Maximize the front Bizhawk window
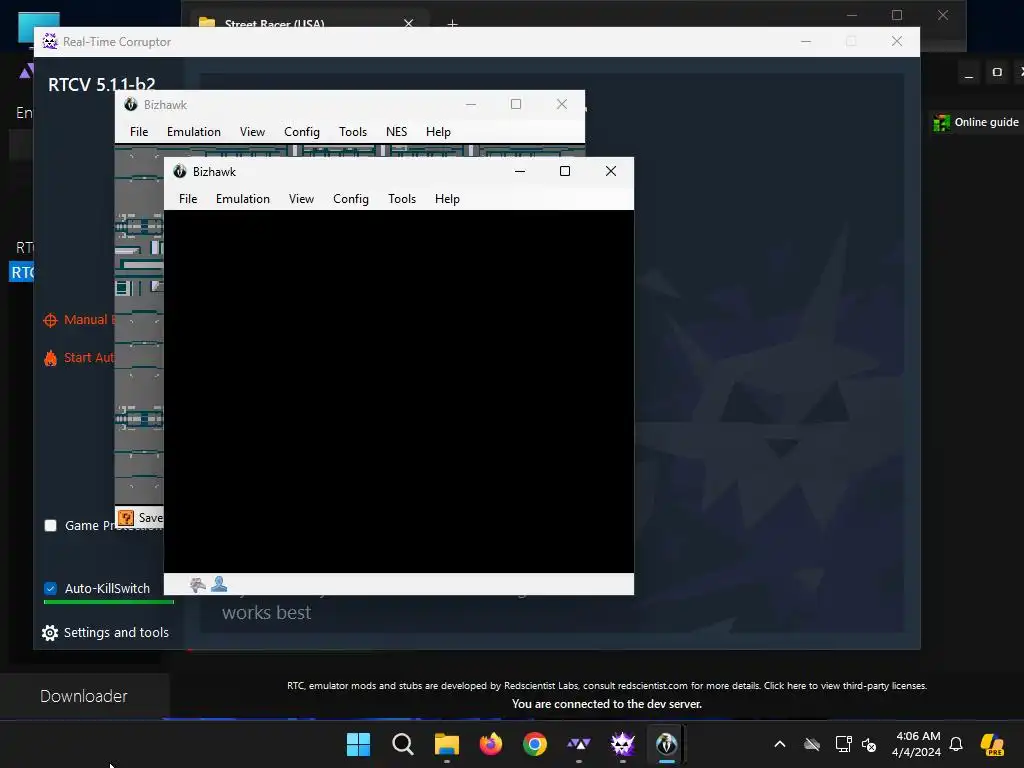This screenshot has width=1024, height=768. pos(565,171)
